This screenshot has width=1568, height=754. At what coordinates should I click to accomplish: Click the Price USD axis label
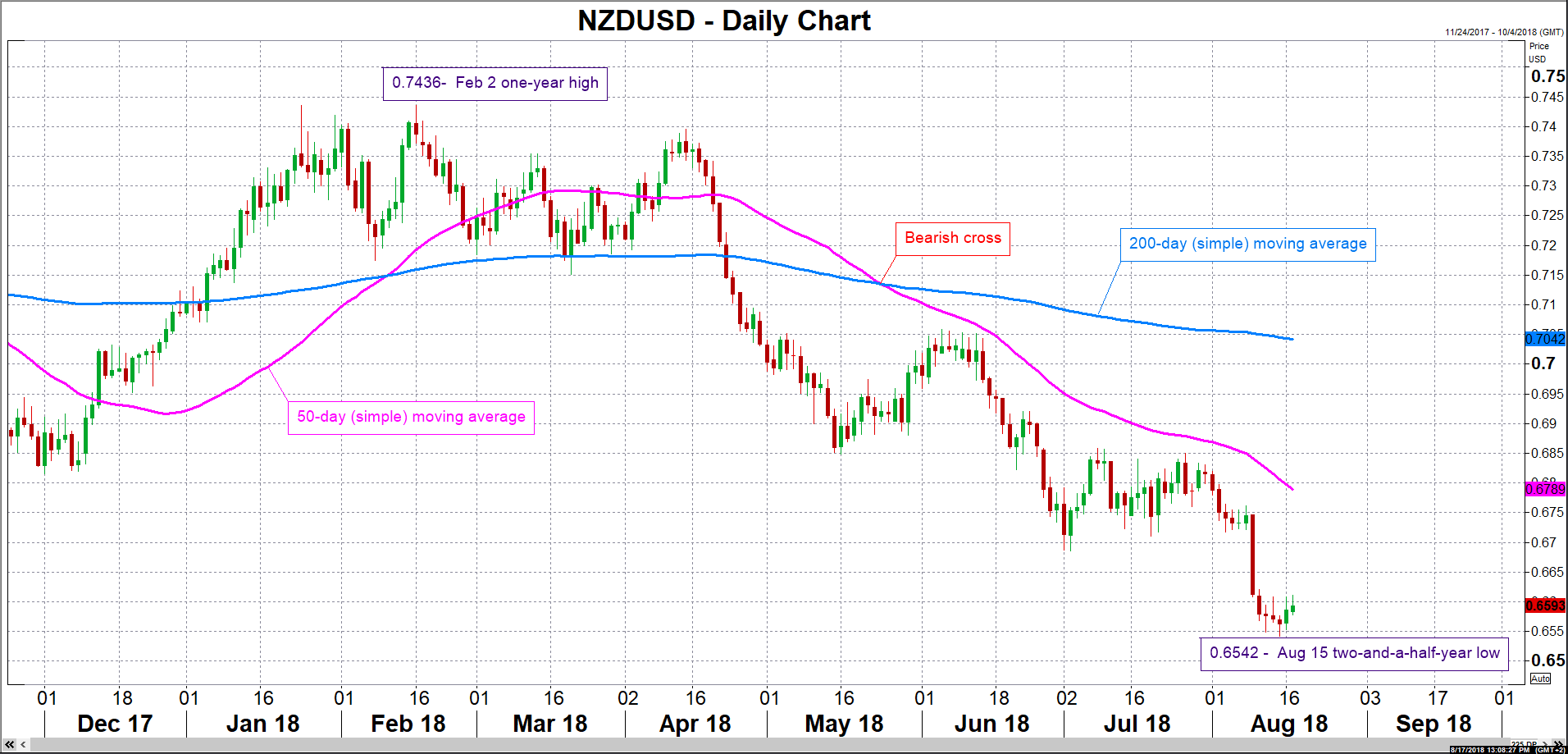(x=1538, y=53)
